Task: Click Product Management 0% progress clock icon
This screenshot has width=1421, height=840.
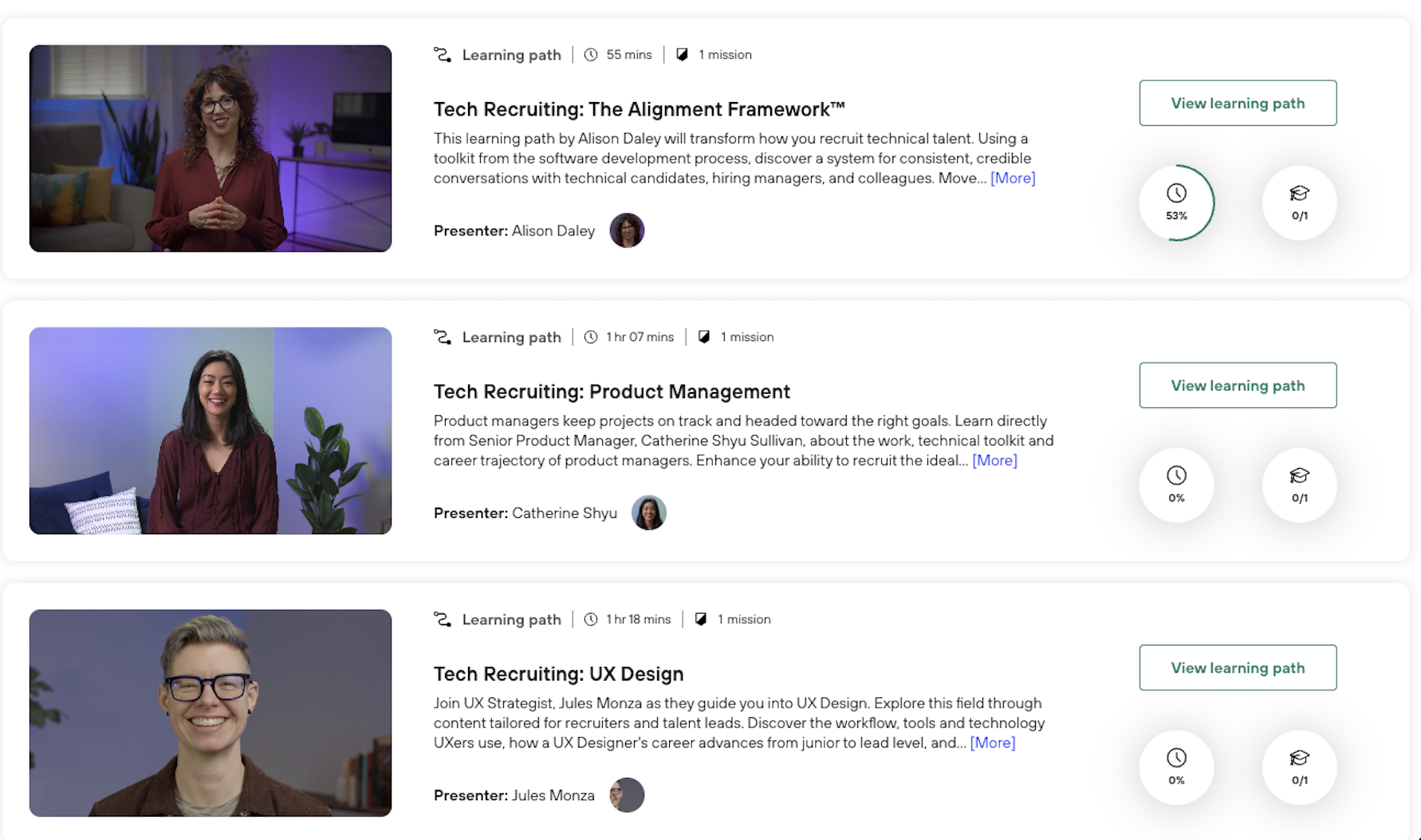Action: [1176, 485]
